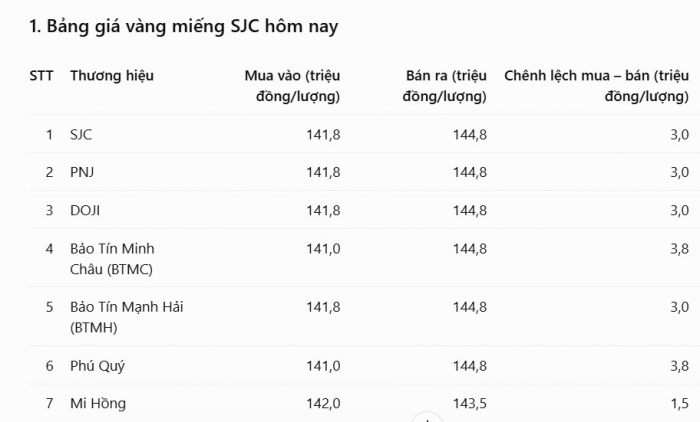Click the partially visible circular button at bottom
Image resolution: width=700 pixels, height=422 pixels.
pos(427,418)
